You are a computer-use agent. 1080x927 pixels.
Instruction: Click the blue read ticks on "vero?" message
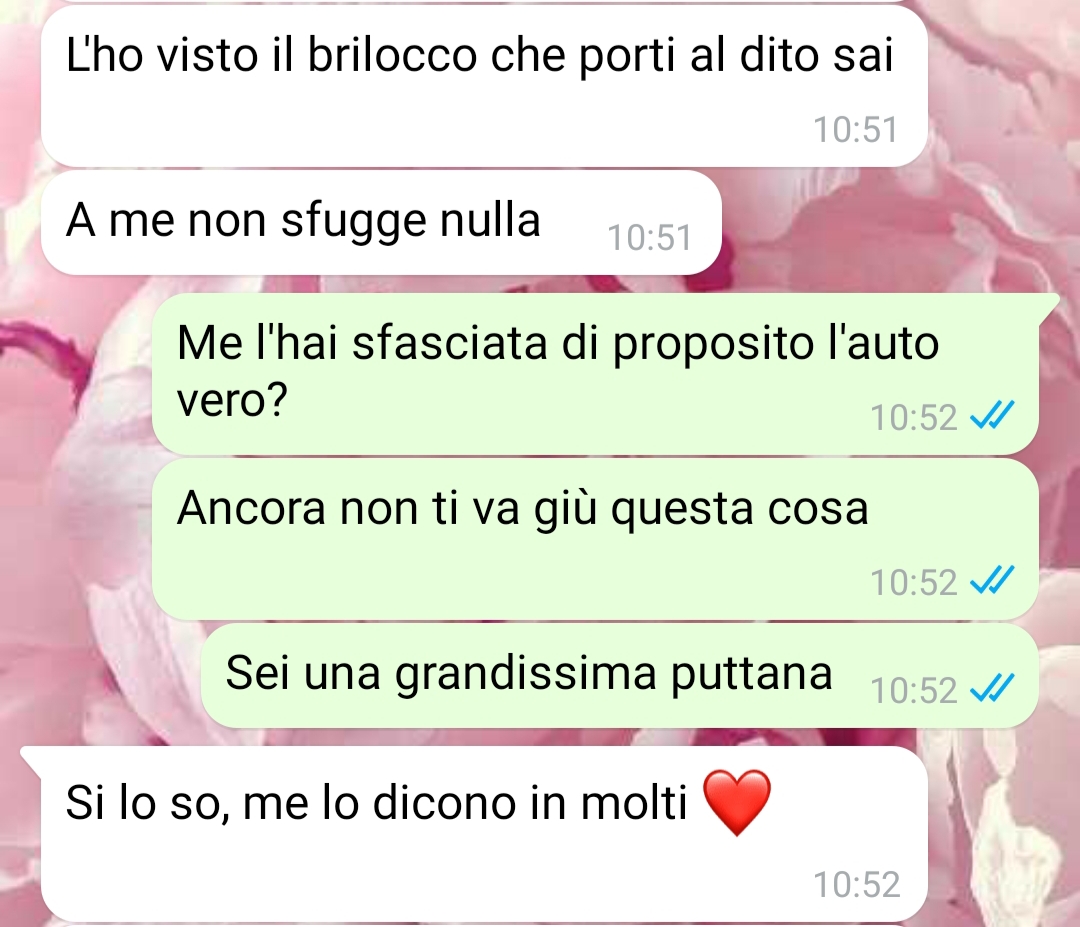[993, 416]
